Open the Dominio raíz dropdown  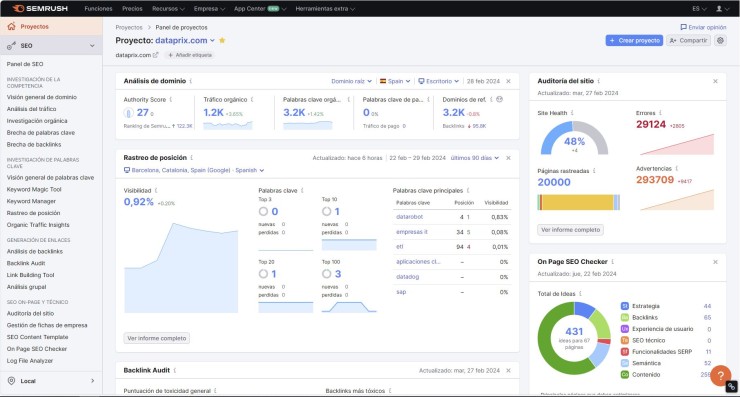[x=351, y=81]
